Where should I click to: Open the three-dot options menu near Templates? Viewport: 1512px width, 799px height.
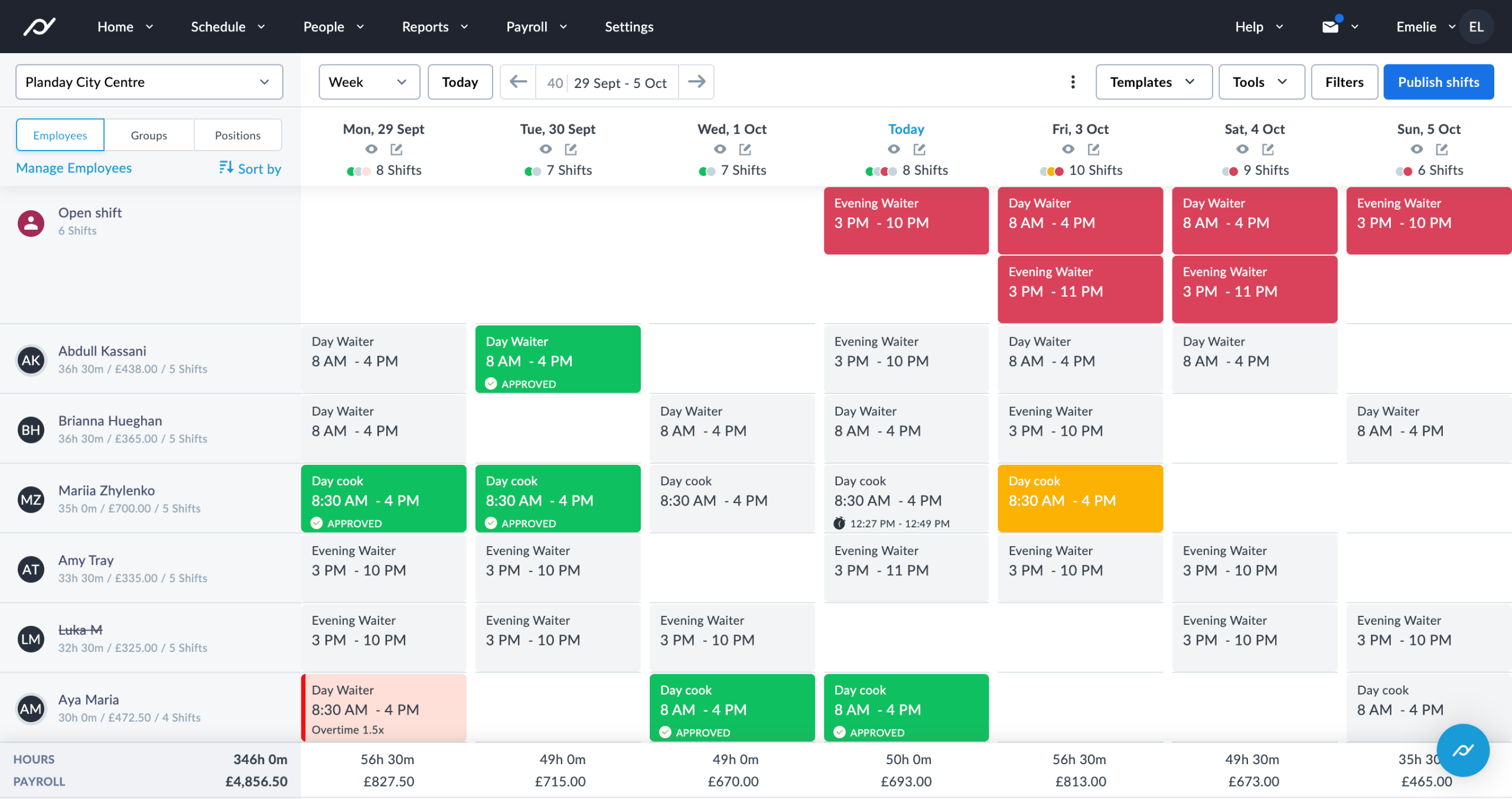pyautogui.click(x=1073, y=82)
